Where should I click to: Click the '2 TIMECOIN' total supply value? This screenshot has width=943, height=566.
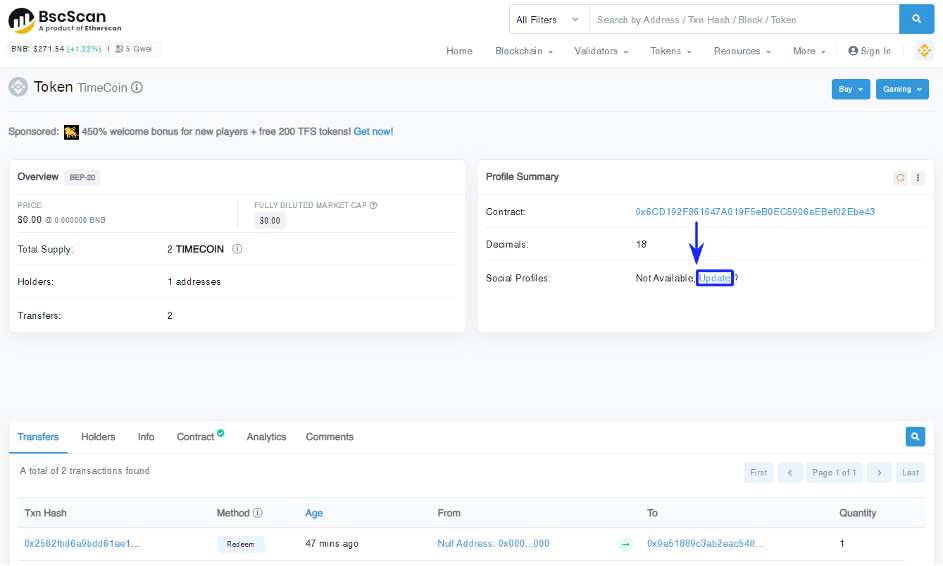195,249
